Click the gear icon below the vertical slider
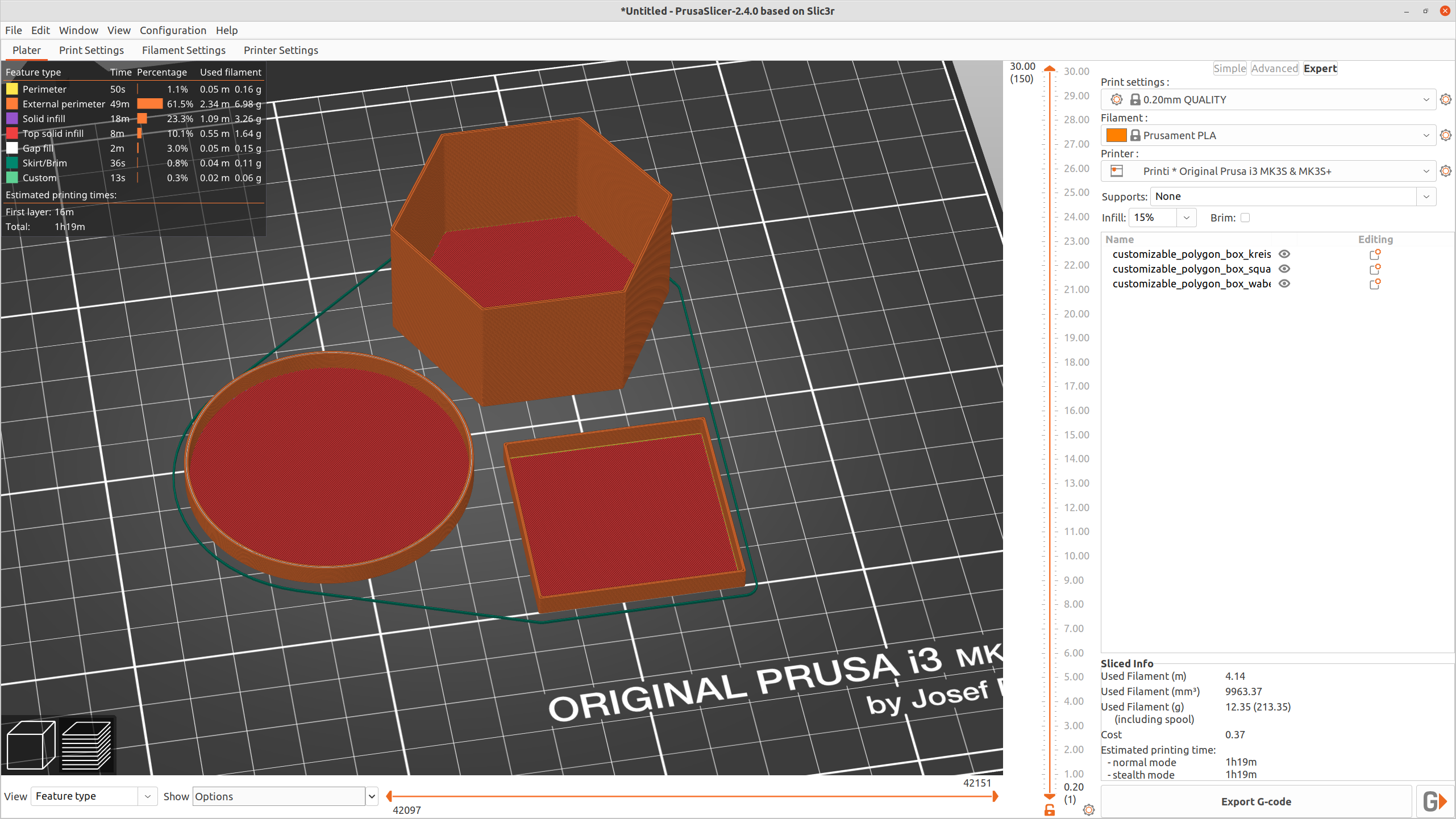The width and height of the screenshot is (1456, 819). [x=1089, y=810]
